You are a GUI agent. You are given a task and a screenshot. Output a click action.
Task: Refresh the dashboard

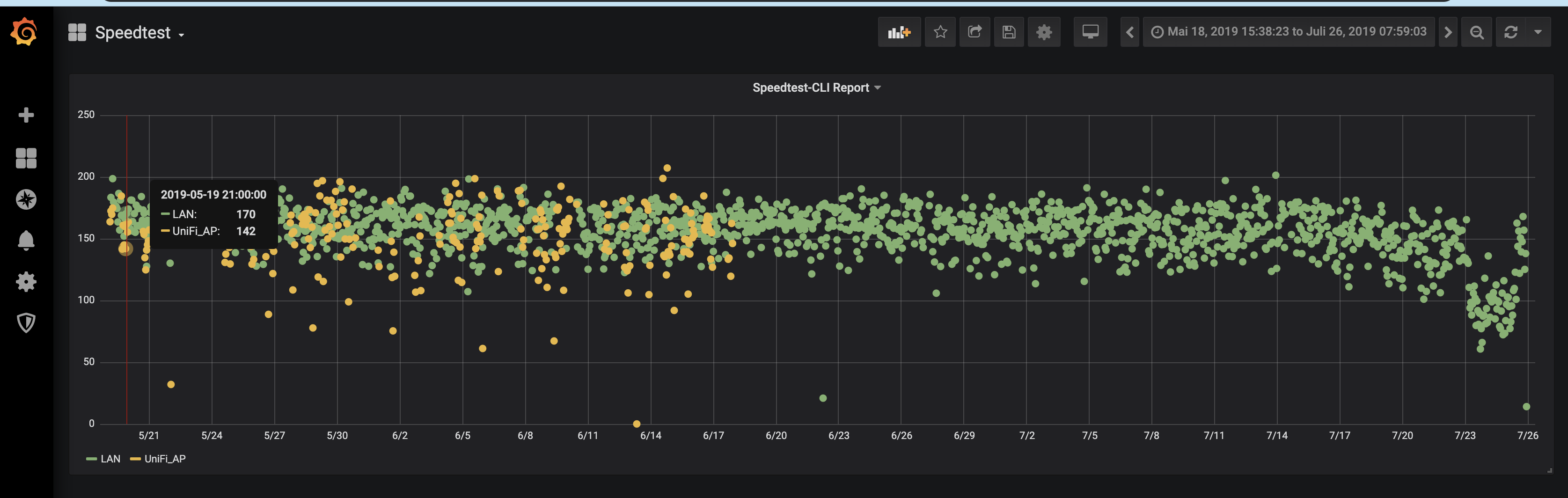click(x=1511, y=32)
